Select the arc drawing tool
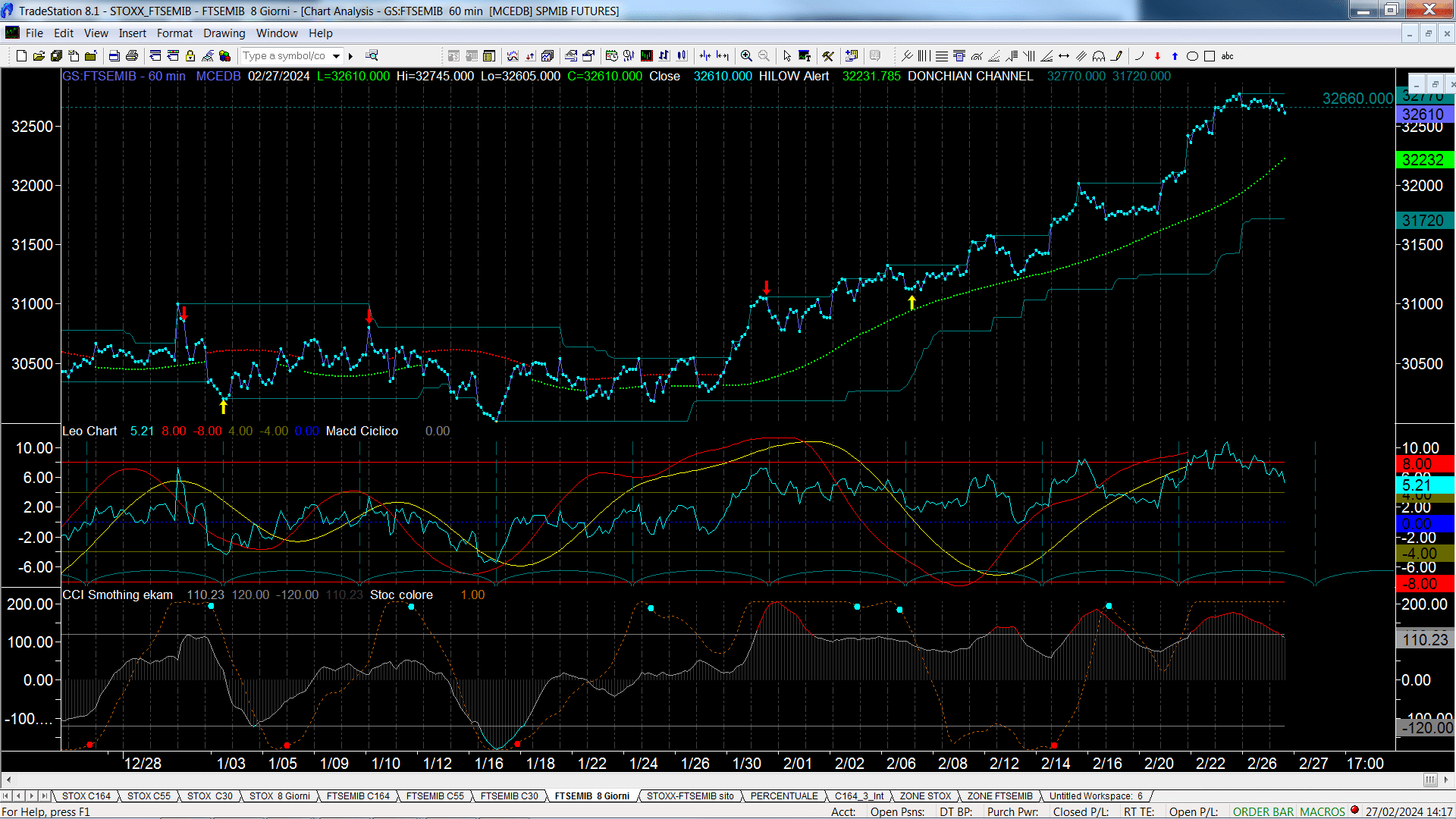 click(x=1139, y=56)
